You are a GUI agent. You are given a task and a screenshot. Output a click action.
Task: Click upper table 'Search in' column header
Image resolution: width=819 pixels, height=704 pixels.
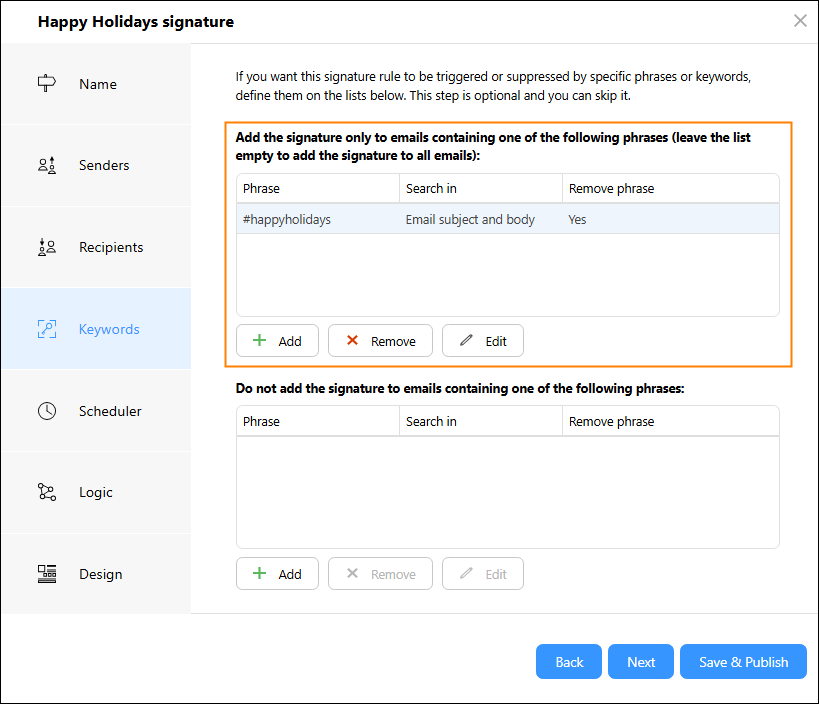pos(481,189)
